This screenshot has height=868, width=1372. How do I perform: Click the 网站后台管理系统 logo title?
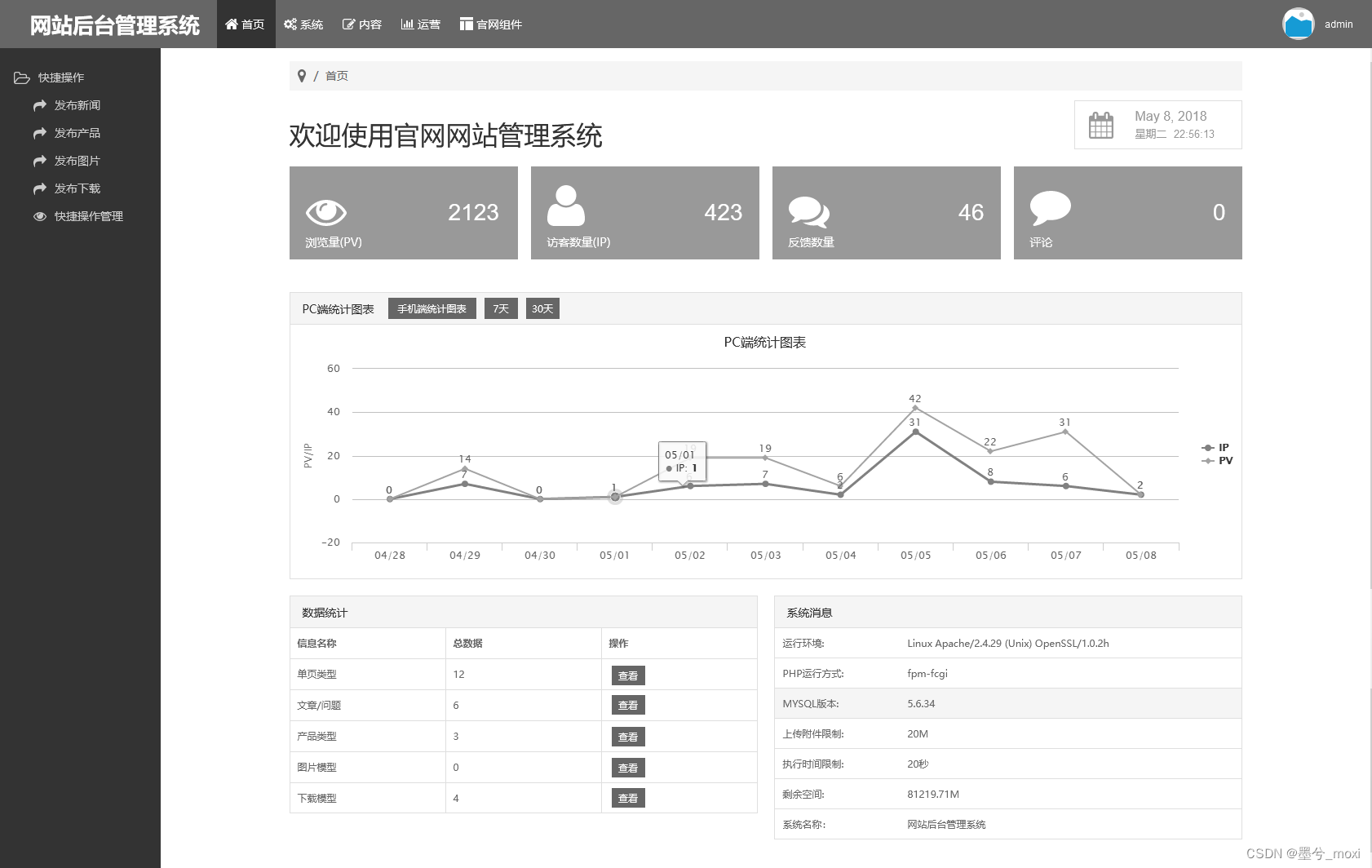115,25
